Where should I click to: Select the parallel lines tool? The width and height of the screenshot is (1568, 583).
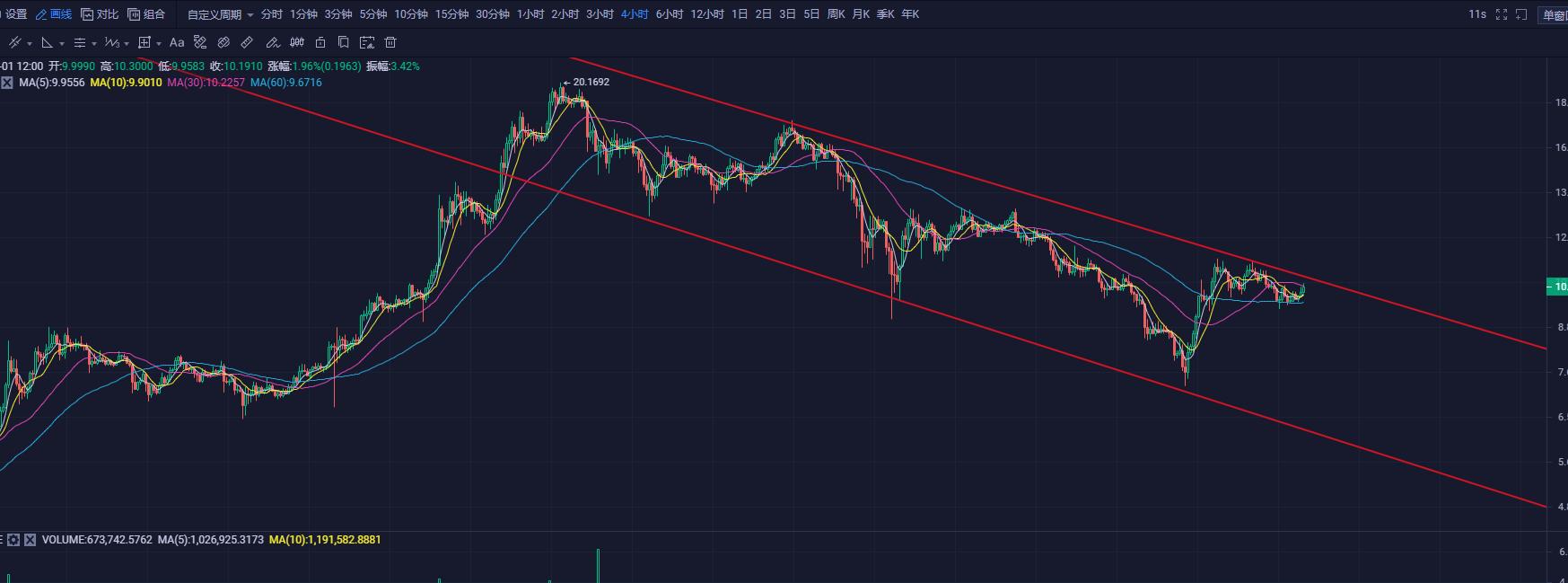coord(80,42)
